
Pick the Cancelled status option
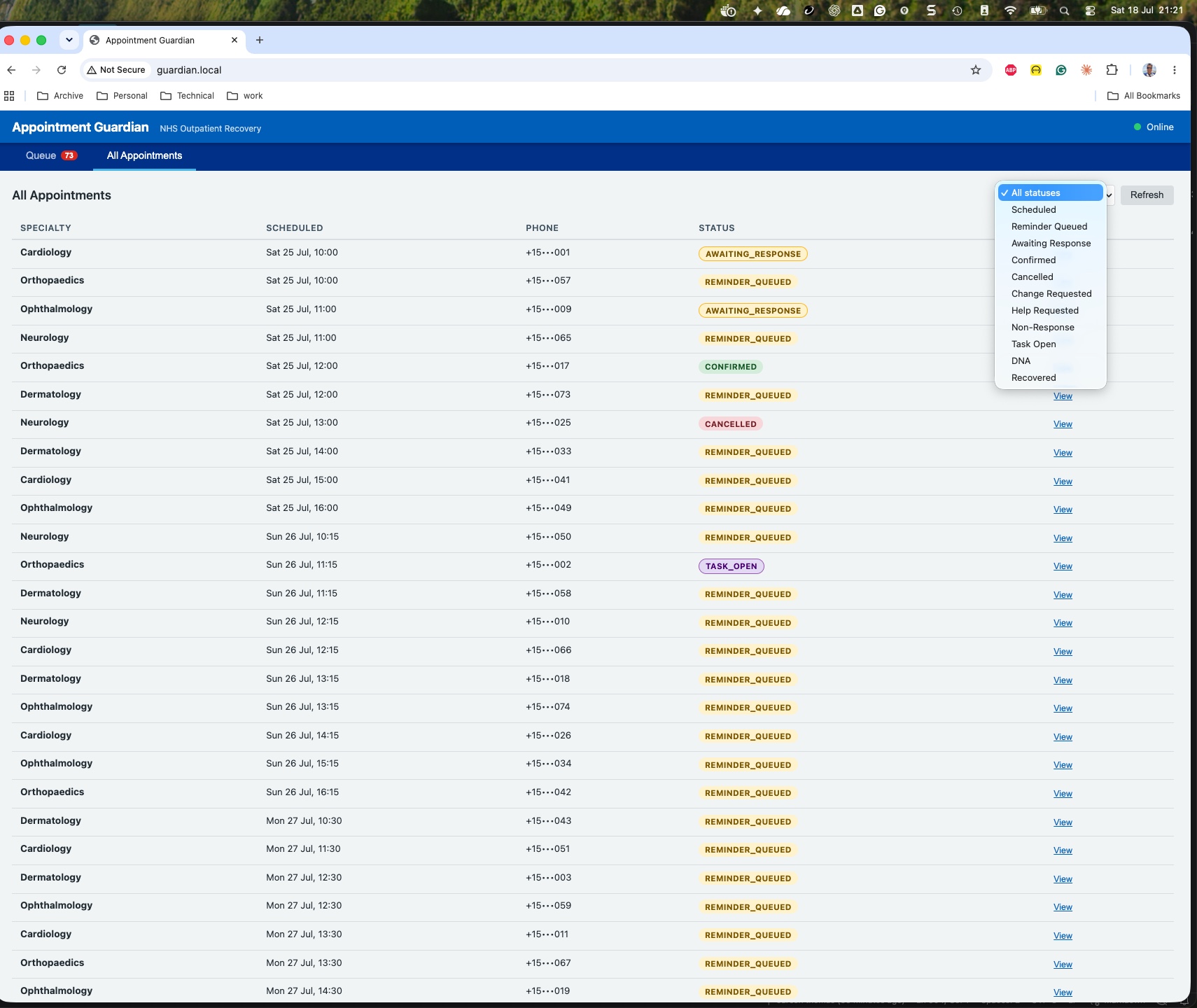(x=1051, y=276)
